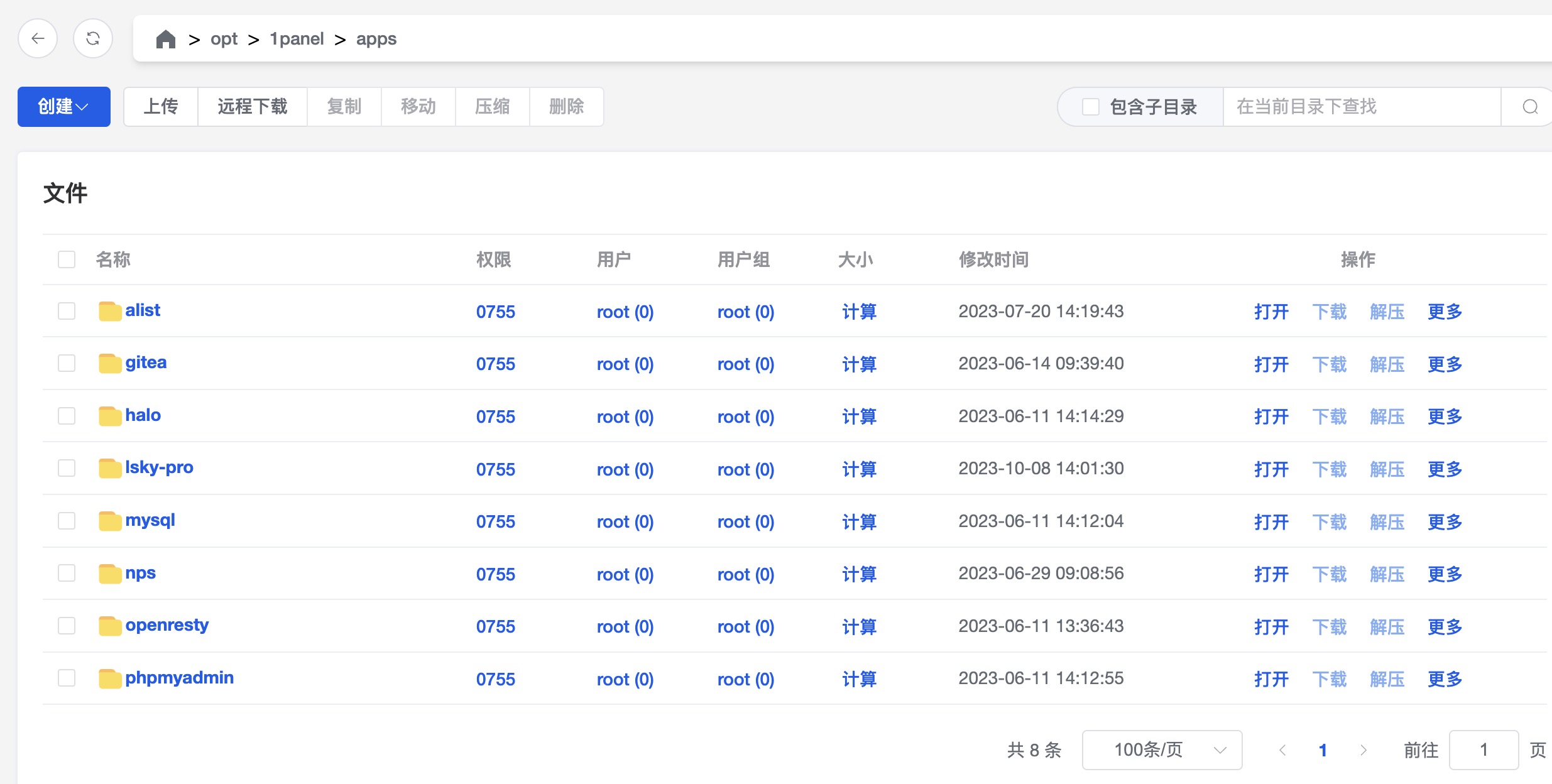1552x784 pixels.
Task: Open 更多 menu for mysql
Action: pos(1445,522)
